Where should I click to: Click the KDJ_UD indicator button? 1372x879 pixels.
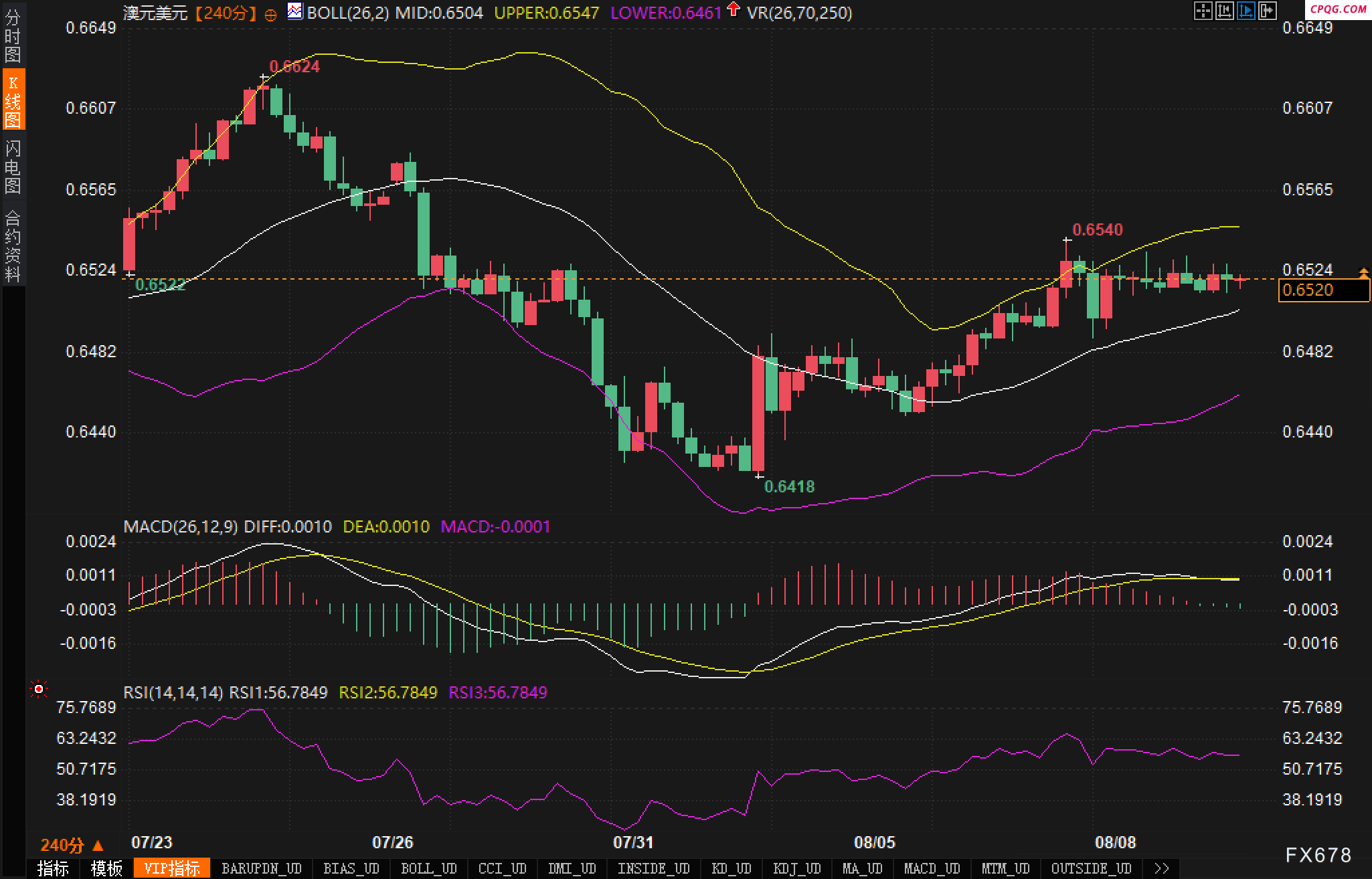[x=796, y=868]
